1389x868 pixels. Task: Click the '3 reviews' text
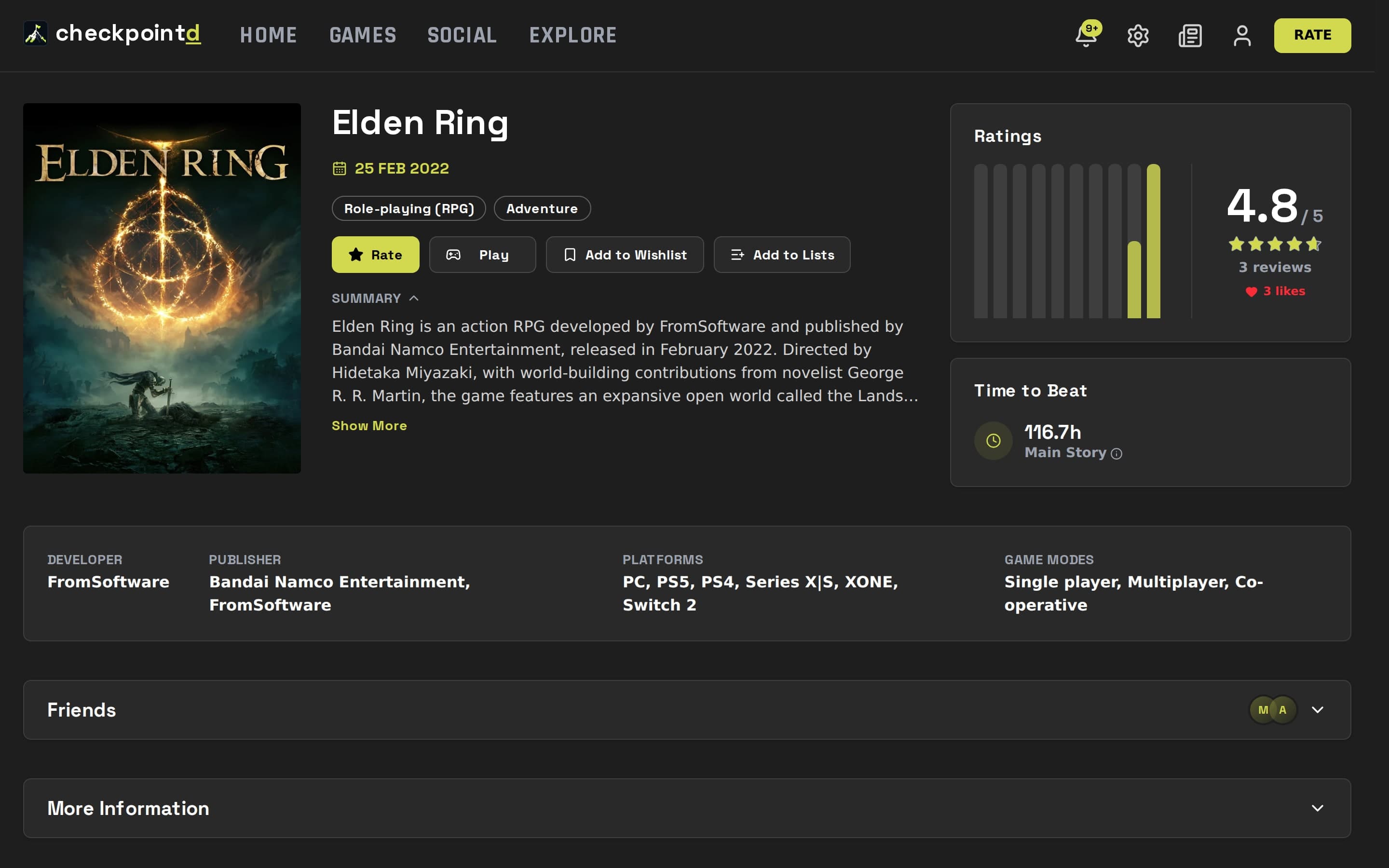1275,267
